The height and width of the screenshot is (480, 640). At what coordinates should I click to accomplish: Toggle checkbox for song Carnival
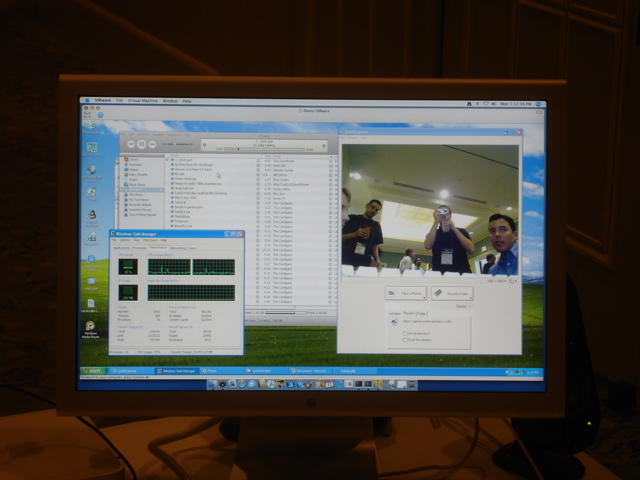[x=172, y=202]
